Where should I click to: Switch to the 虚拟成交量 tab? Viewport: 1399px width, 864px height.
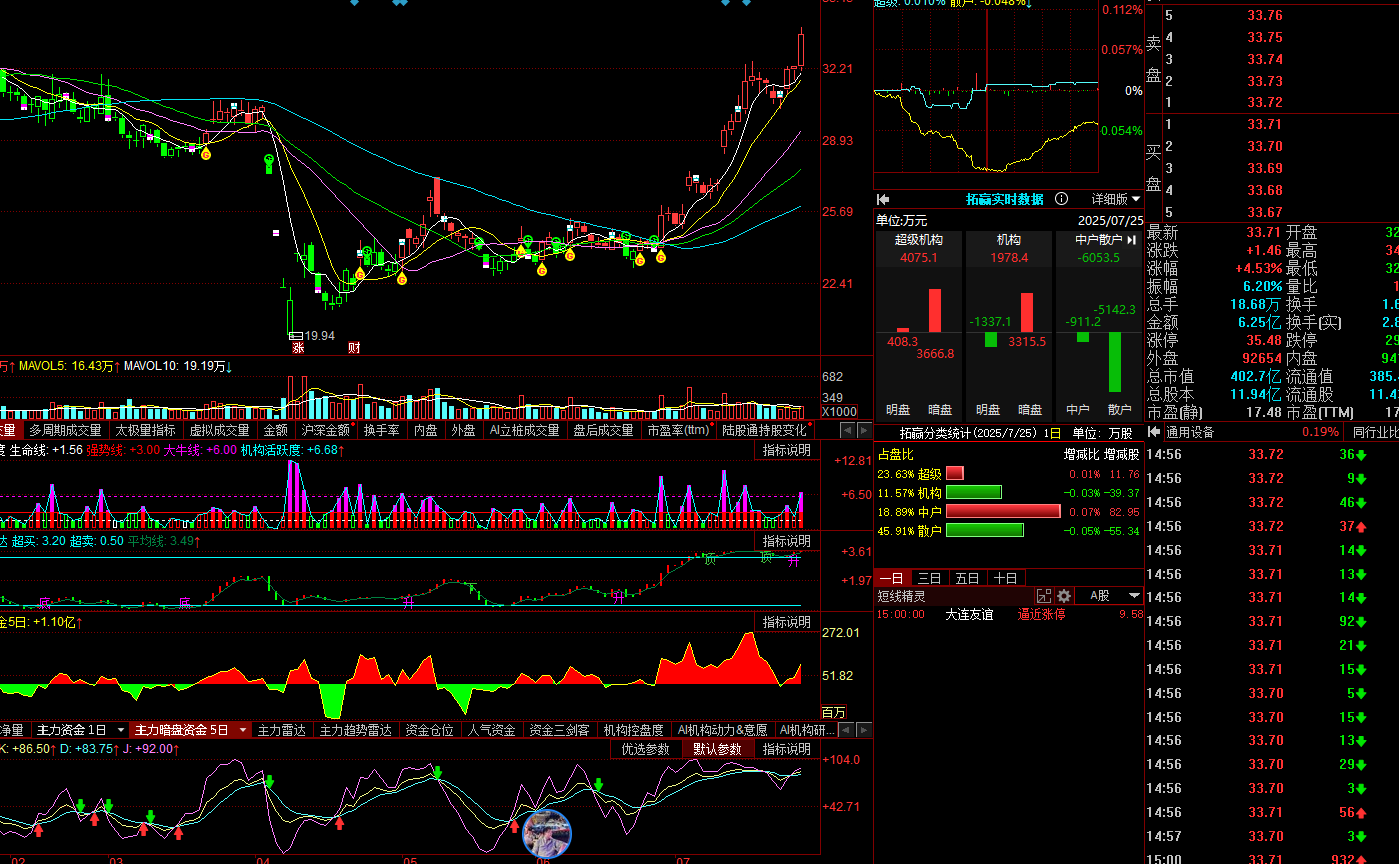(x=219, y=430)
